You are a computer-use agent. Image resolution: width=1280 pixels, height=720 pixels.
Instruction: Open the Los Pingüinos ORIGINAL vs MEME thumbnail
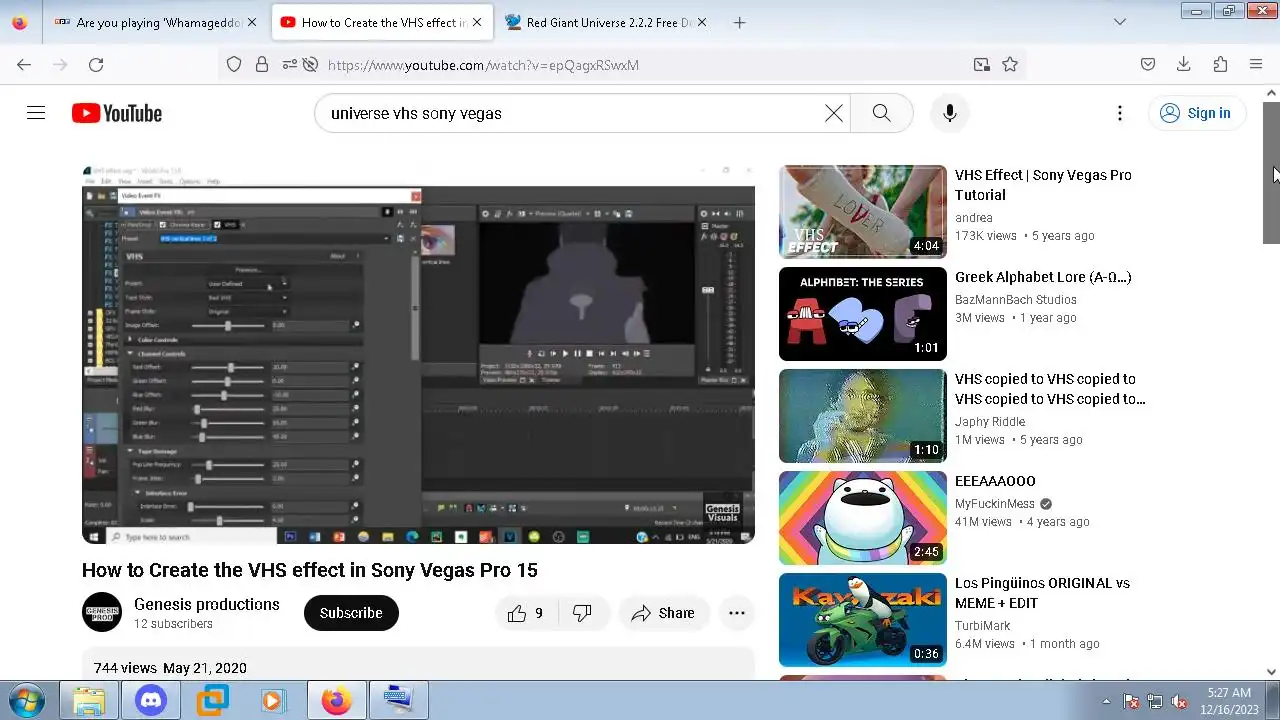[862, 620]
